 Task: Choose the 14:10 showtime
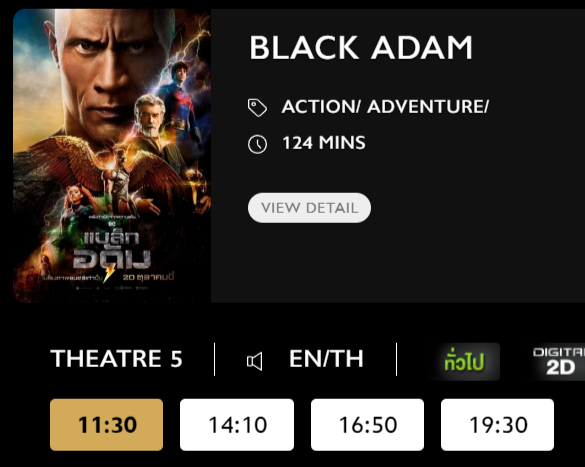pos(237,424)
